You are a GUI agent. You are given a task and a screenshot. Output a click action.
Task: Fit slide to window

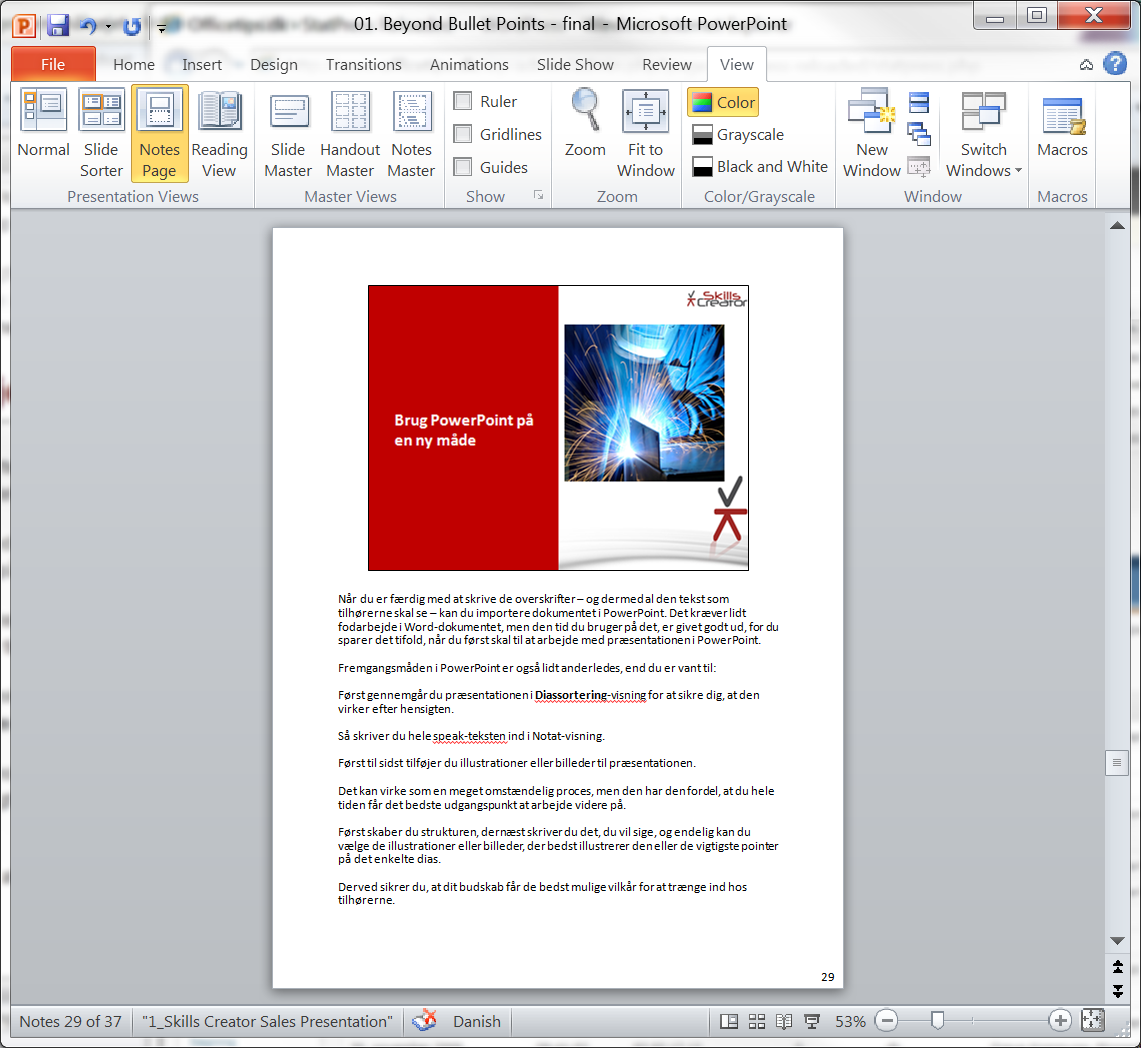pyautogui.click(x=645, y=133)
